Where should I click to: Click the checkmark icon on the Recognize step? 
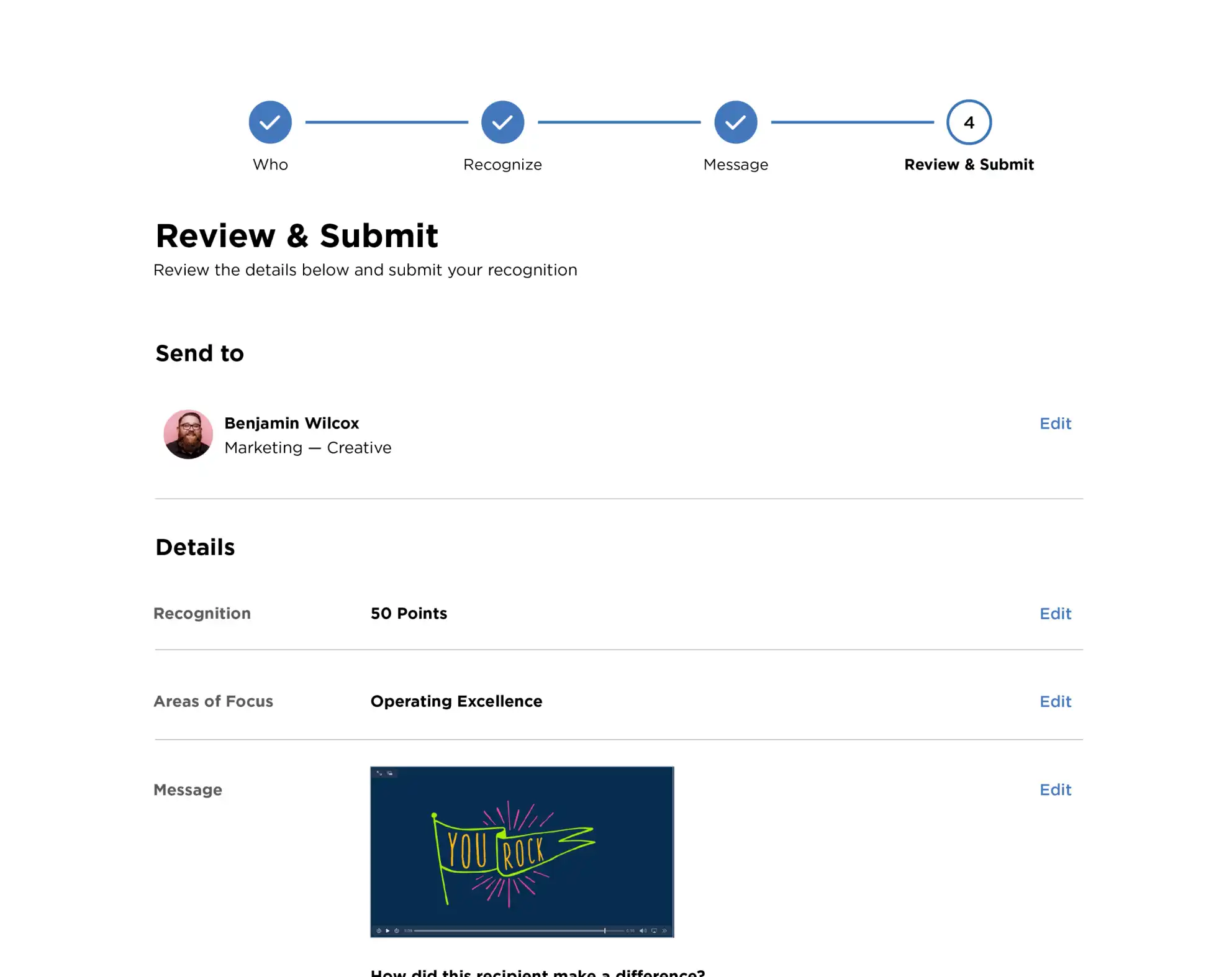[x=503, y=122]
